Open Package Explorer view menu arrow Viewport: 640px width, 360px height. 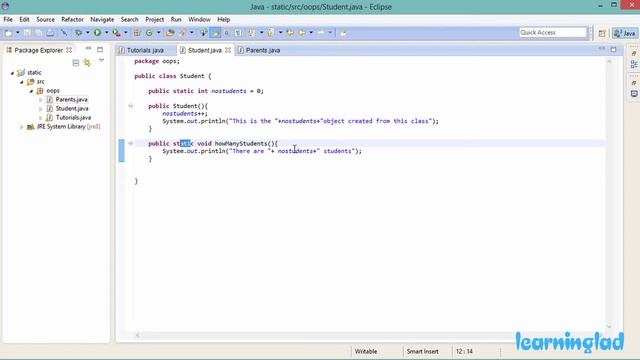pyautogui.click(x=102, y=60)
